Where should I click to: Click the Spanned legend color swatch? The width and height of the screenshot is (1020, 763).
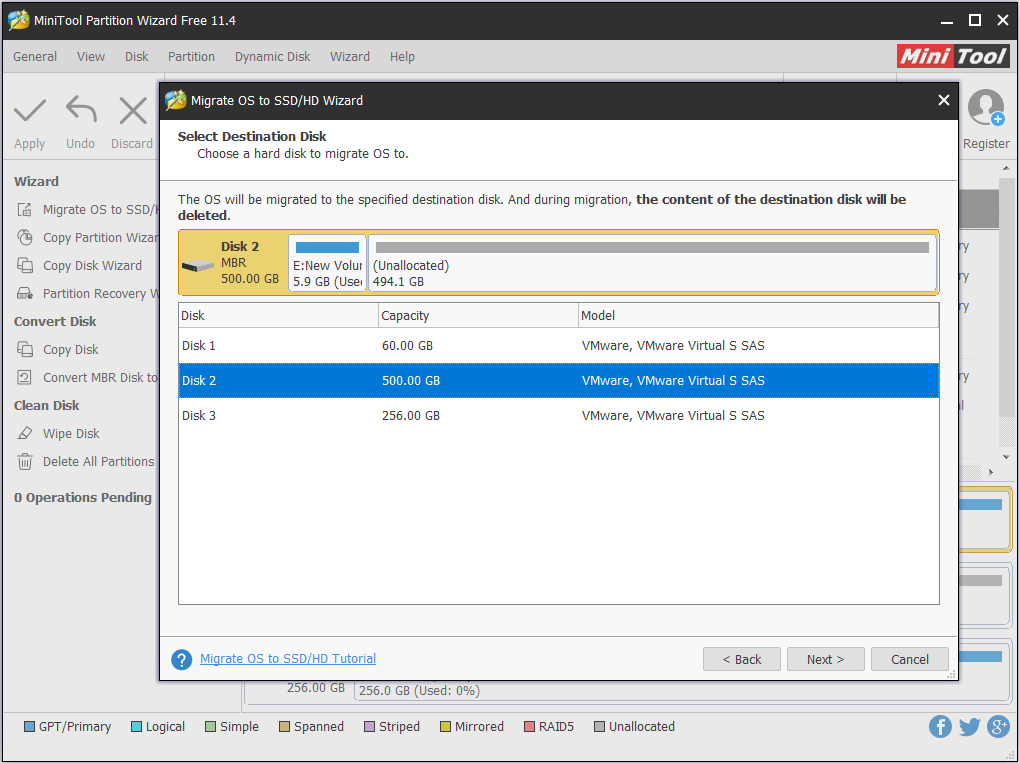[x=284, y=727]
